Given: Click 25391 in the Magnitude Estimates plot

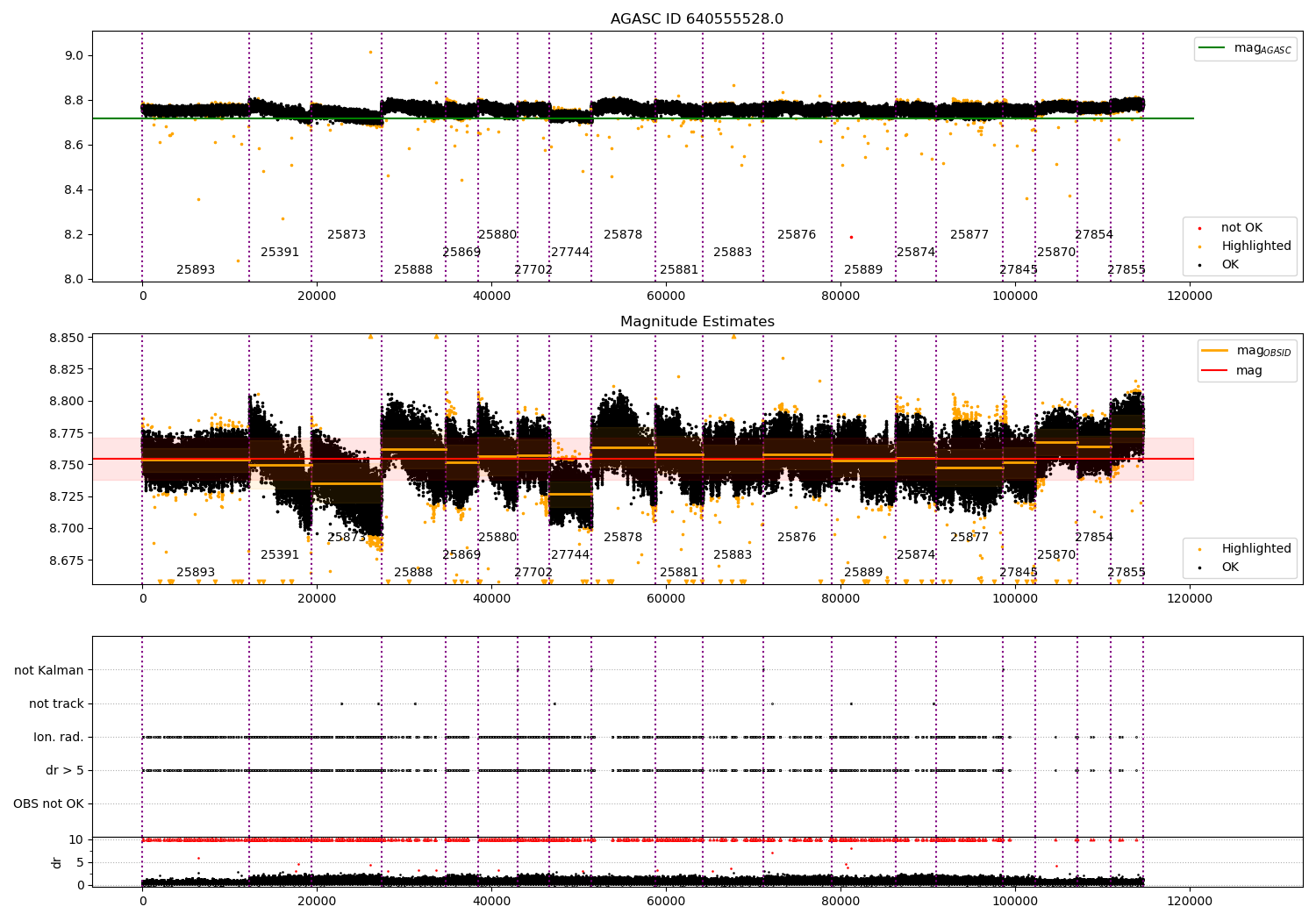Looking at the screenshot, I should click(280, 555).
